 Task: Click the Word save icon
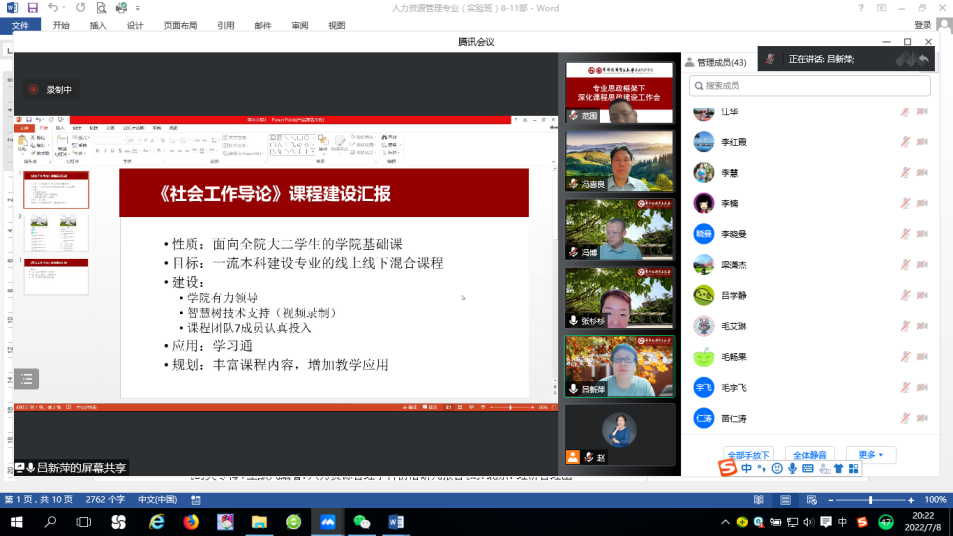(32, 8)
